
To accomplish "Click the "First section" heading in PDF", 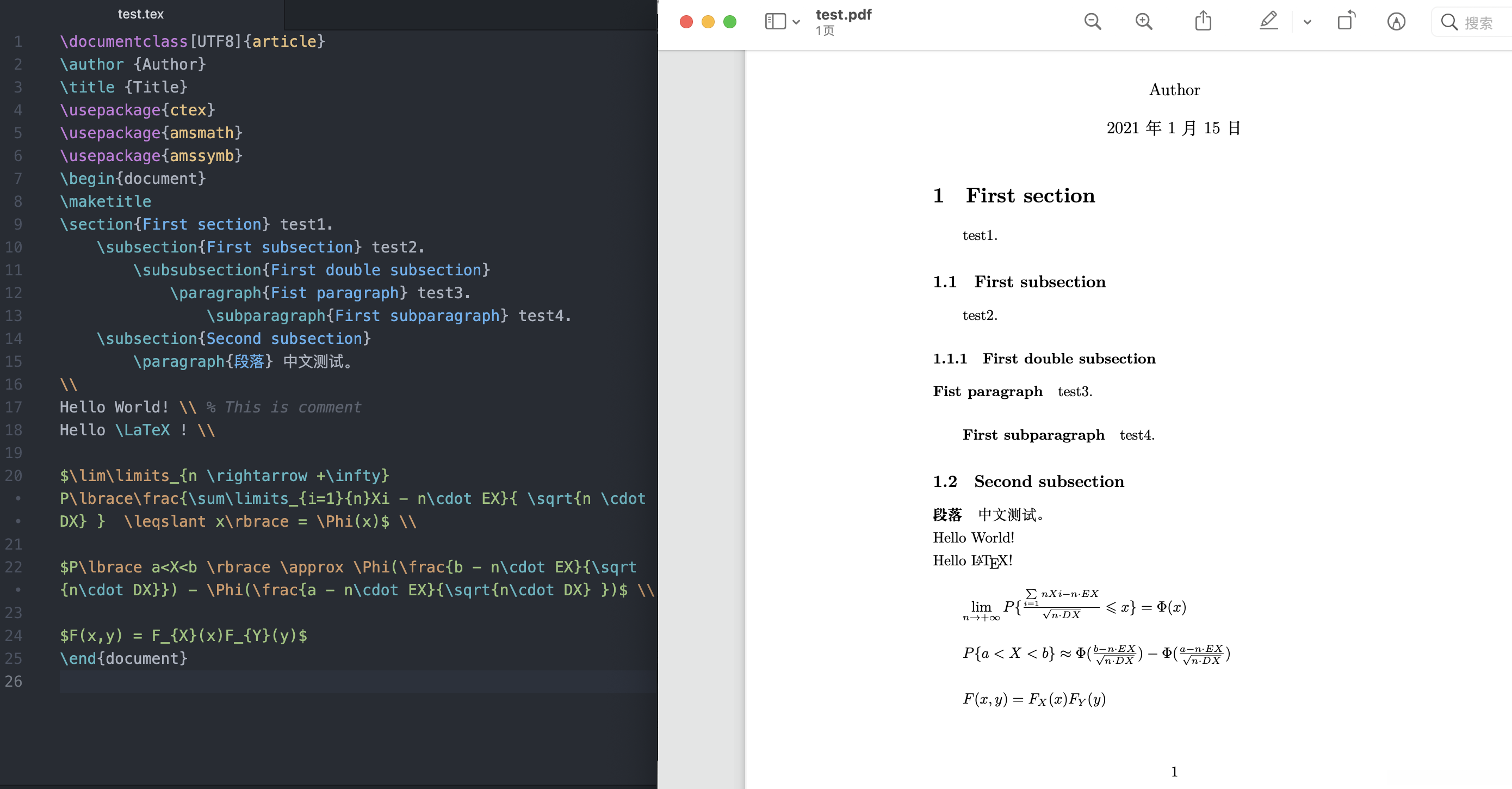I will click(x=1030, y=195).
